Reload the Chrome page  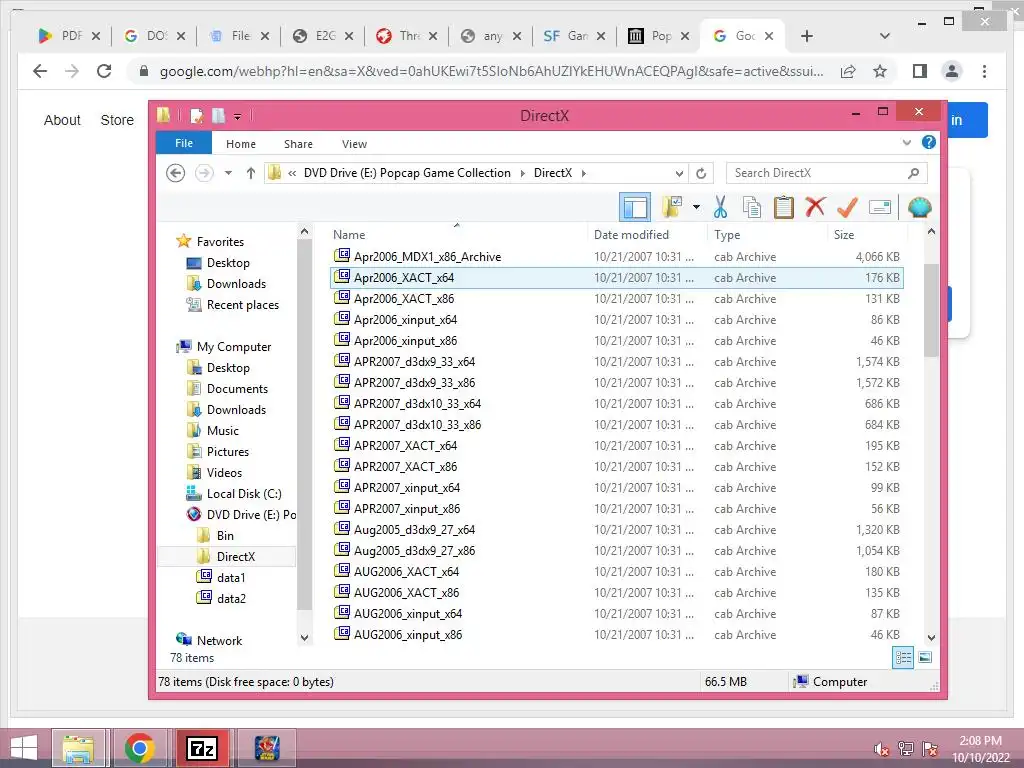104,71
